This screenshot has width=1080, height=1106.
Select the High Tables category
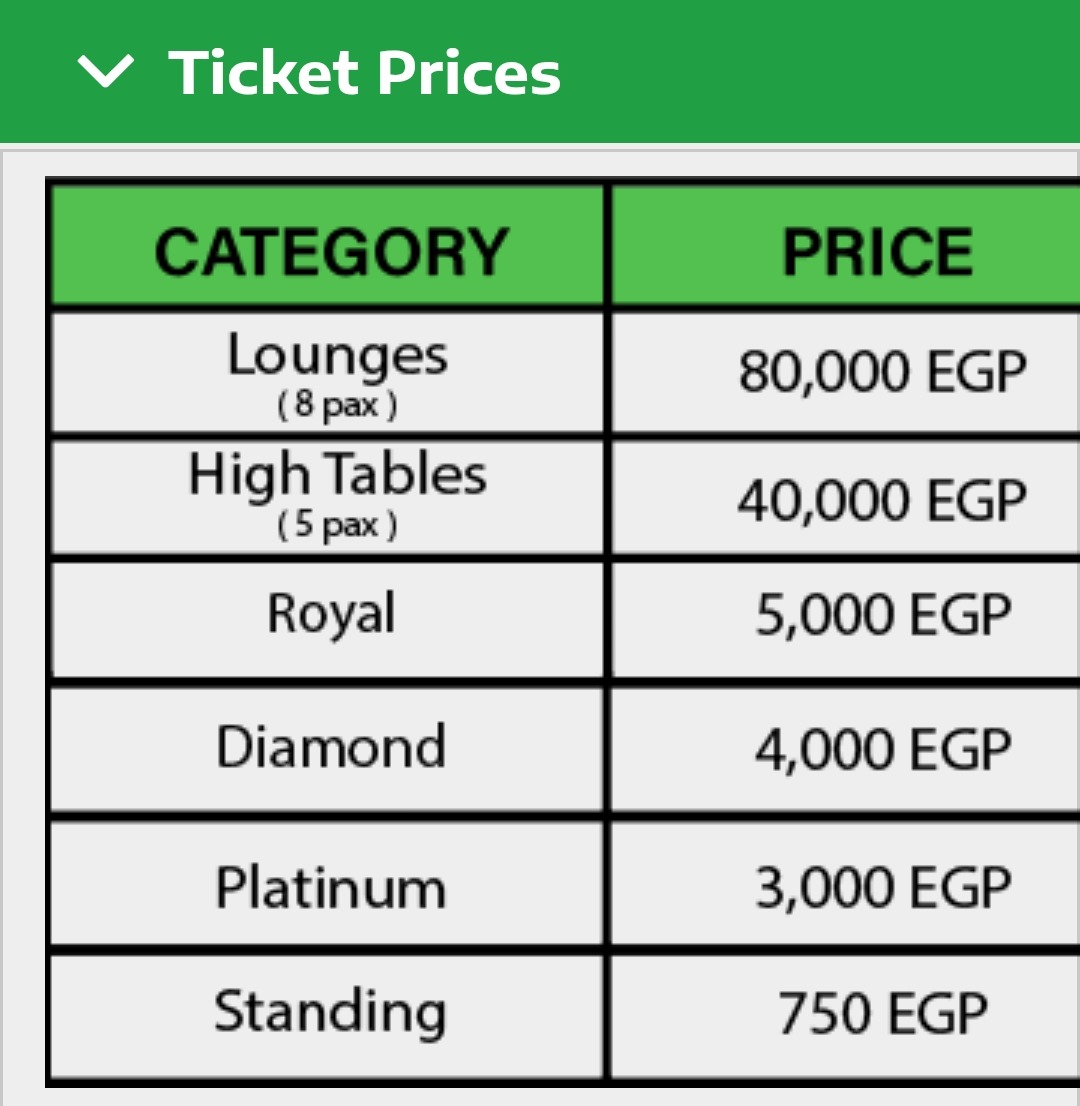[337, 475]
